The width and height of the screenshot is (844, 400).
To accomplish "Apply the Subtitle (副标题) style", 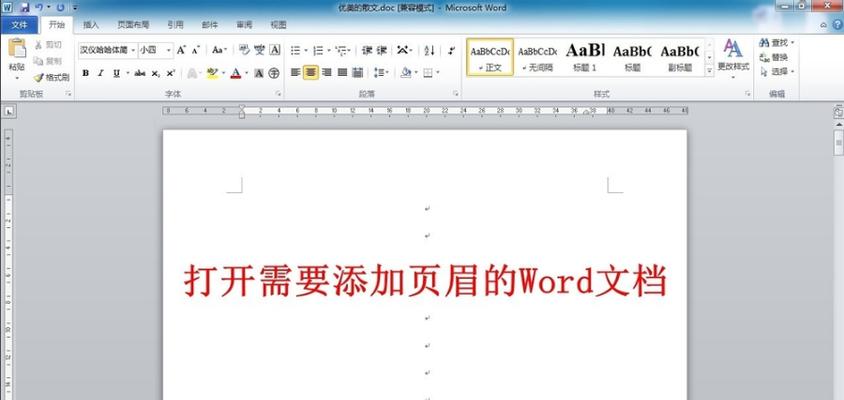I will [x=680, y=57].
